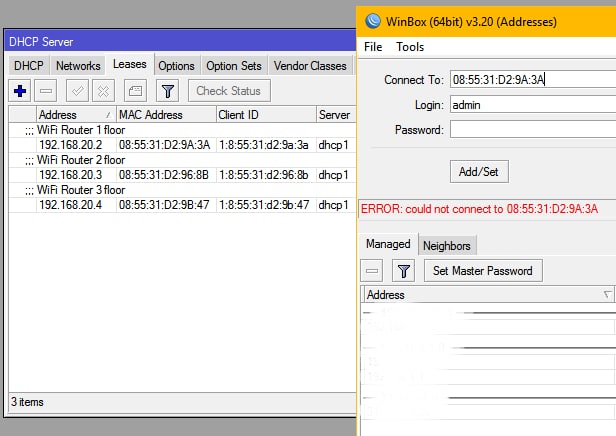The height and width of the screenshot is (436, 616).
Task: Select the Leases tab
Action: coord(130,64)
